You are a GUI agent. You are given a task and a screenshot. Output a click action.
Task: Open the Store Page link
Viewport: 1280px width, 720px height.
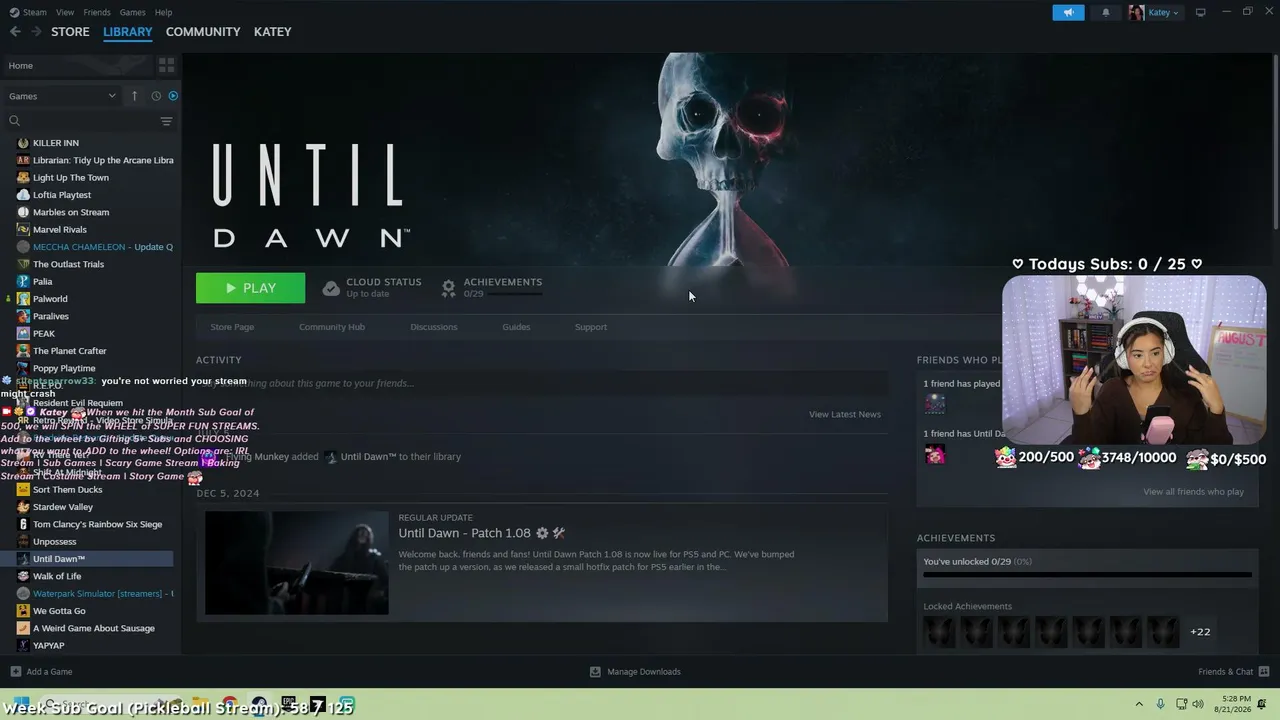[232, 327]
